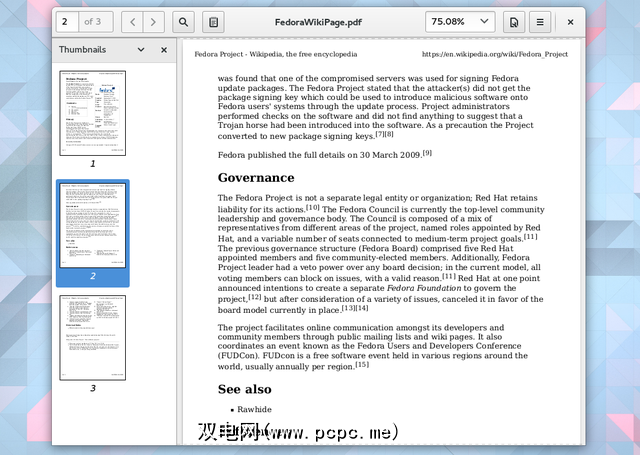This screenshot has width=640, height=455.
Task: Go to the previous page arrow
Action: [x=132, y=22]
